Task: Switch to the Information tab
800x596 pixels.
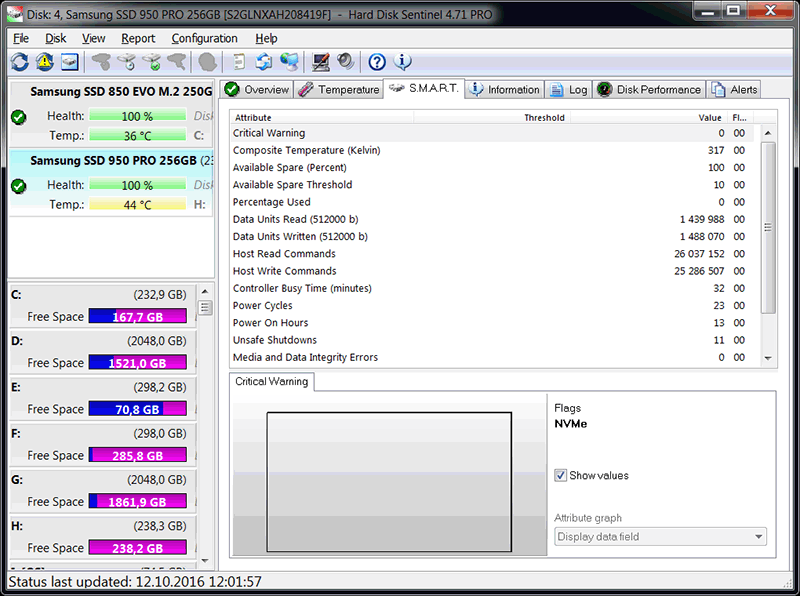Action: [505, 90]
